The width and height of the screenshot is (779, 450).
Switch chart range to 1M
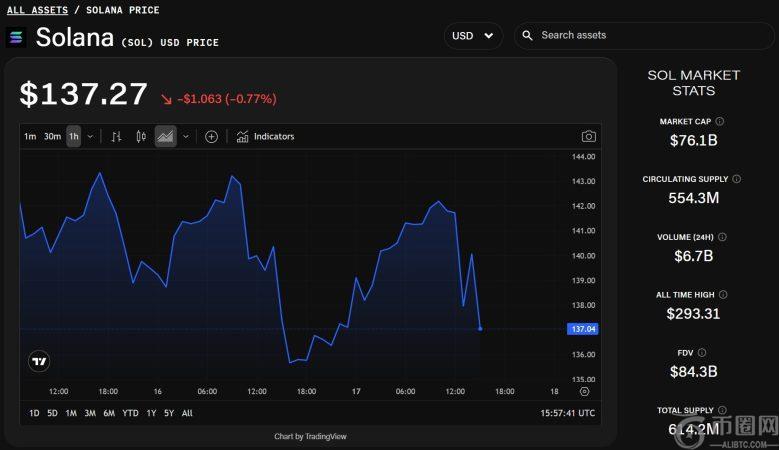click(x=71, y=413)
